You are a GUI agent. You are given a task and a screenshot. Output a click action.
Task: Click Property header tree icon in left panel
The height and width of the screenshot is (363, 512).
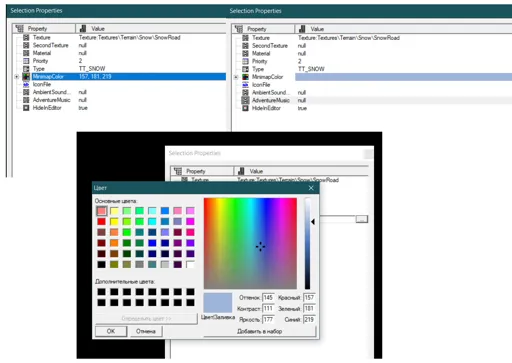point(20,28)
